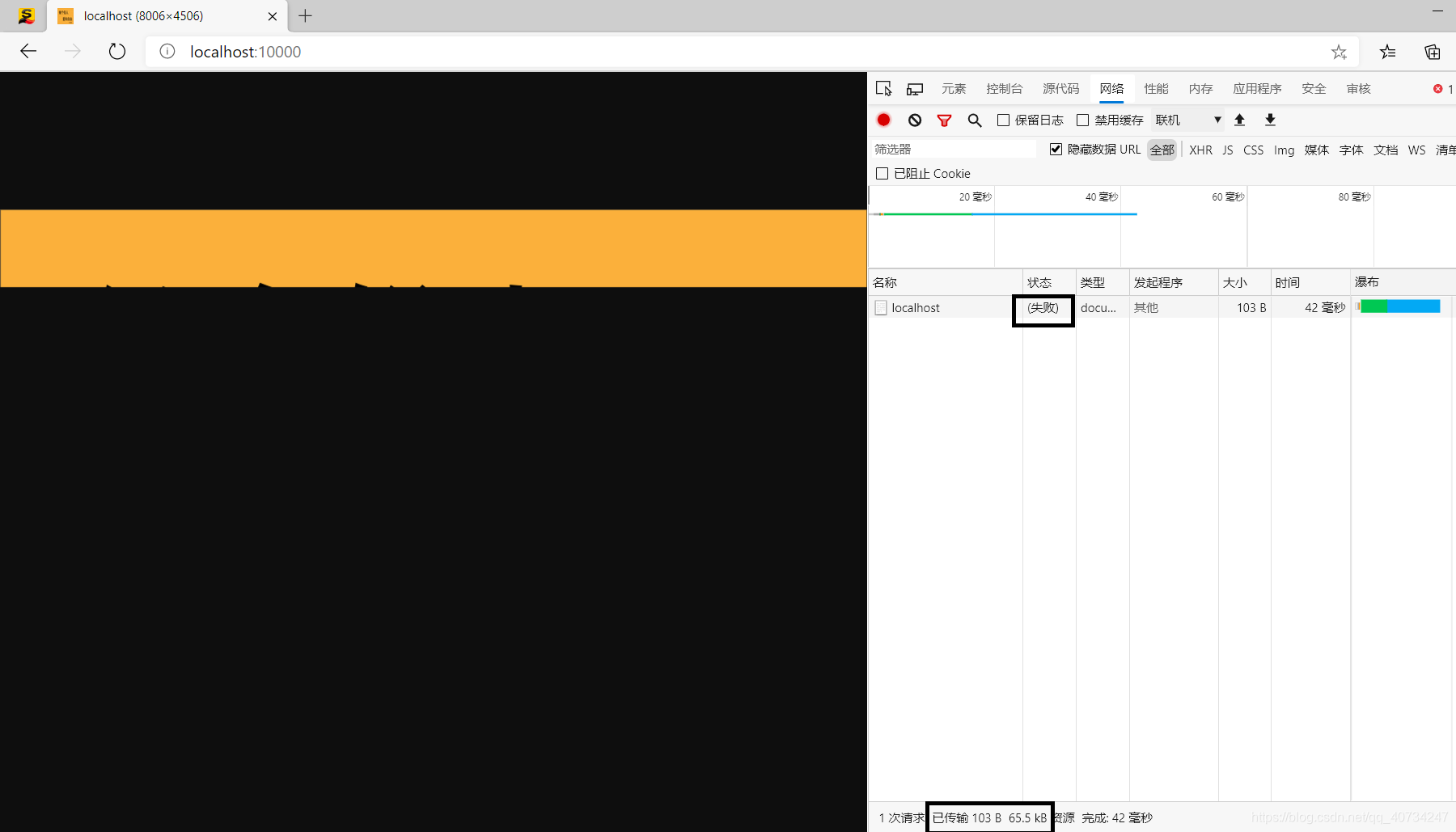
Task: Switch to the 控制台 tab
Action: (x=1004, y=89)
